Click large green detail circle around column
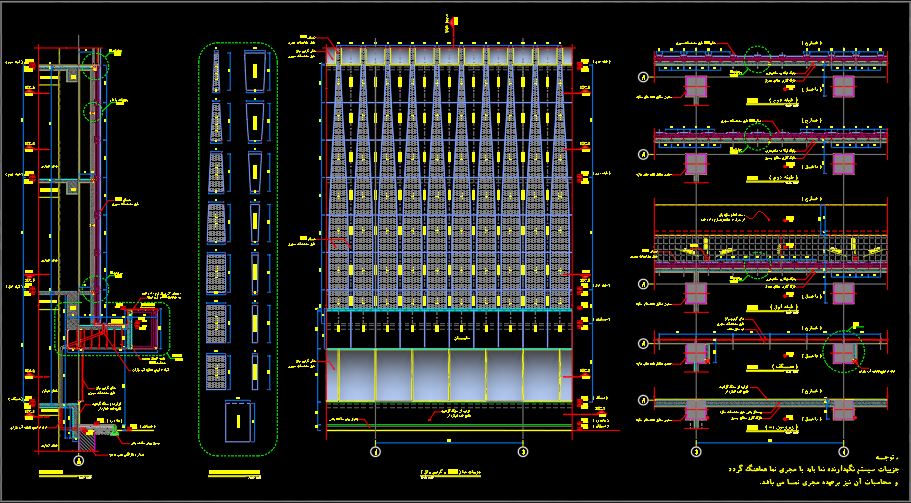911x503 pixels. (844, 350)
